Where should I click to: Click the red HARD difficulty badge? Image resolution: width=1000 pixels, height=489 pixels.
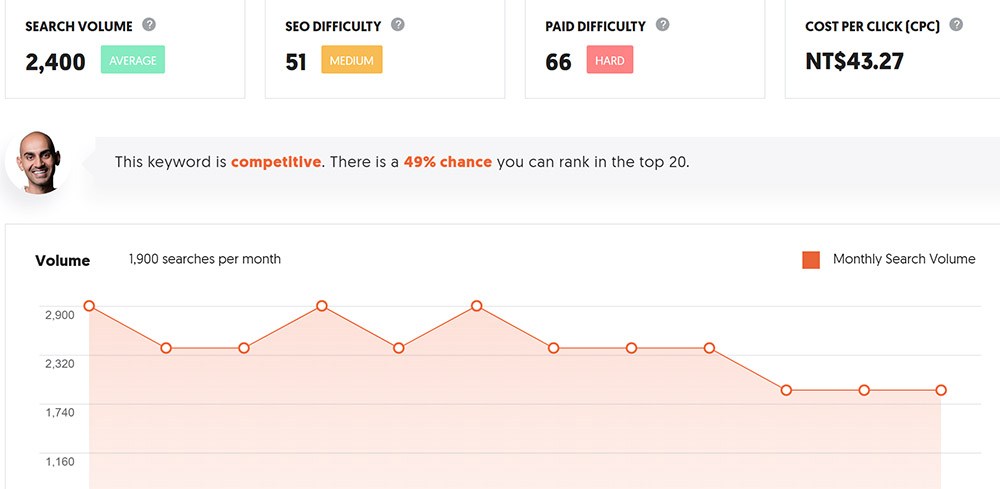click(x=609, y=61)
